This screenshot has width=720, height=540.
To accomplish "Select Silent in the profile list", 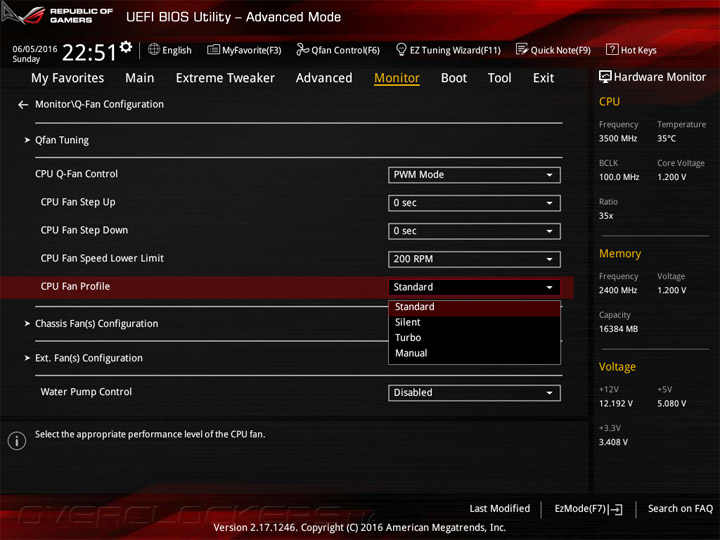I will (474, 322).
